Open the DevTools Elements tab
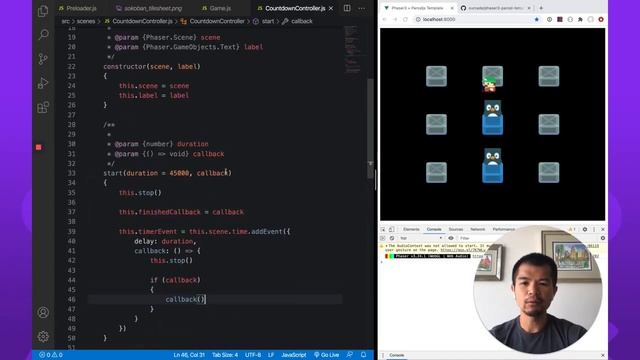This screenshot has height=360, width=640. [x=411, y=229]
